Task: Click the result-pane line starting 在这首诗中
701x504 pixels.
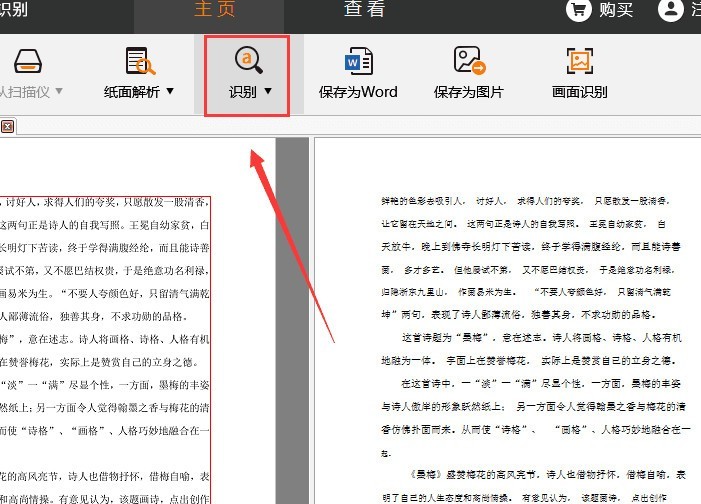Action: pos(541,384)
